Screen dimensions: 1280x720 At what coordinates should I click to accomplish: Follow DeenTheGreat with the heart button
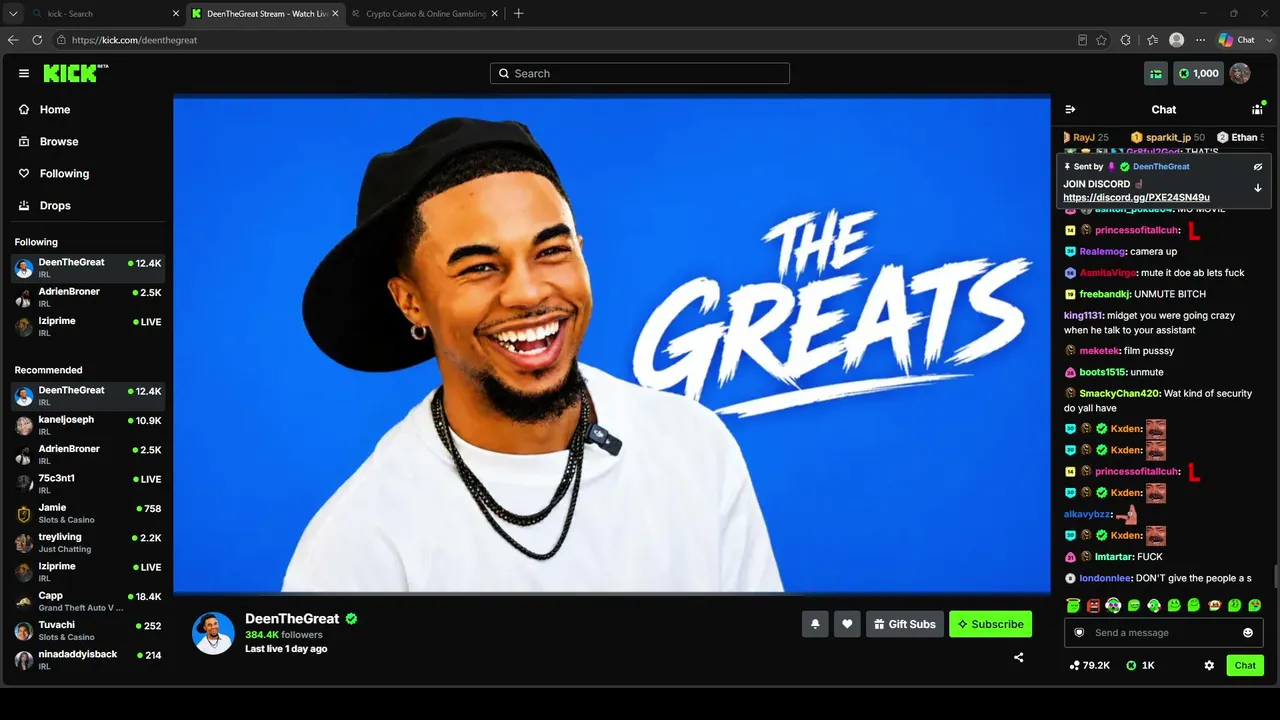pos(847,624)
